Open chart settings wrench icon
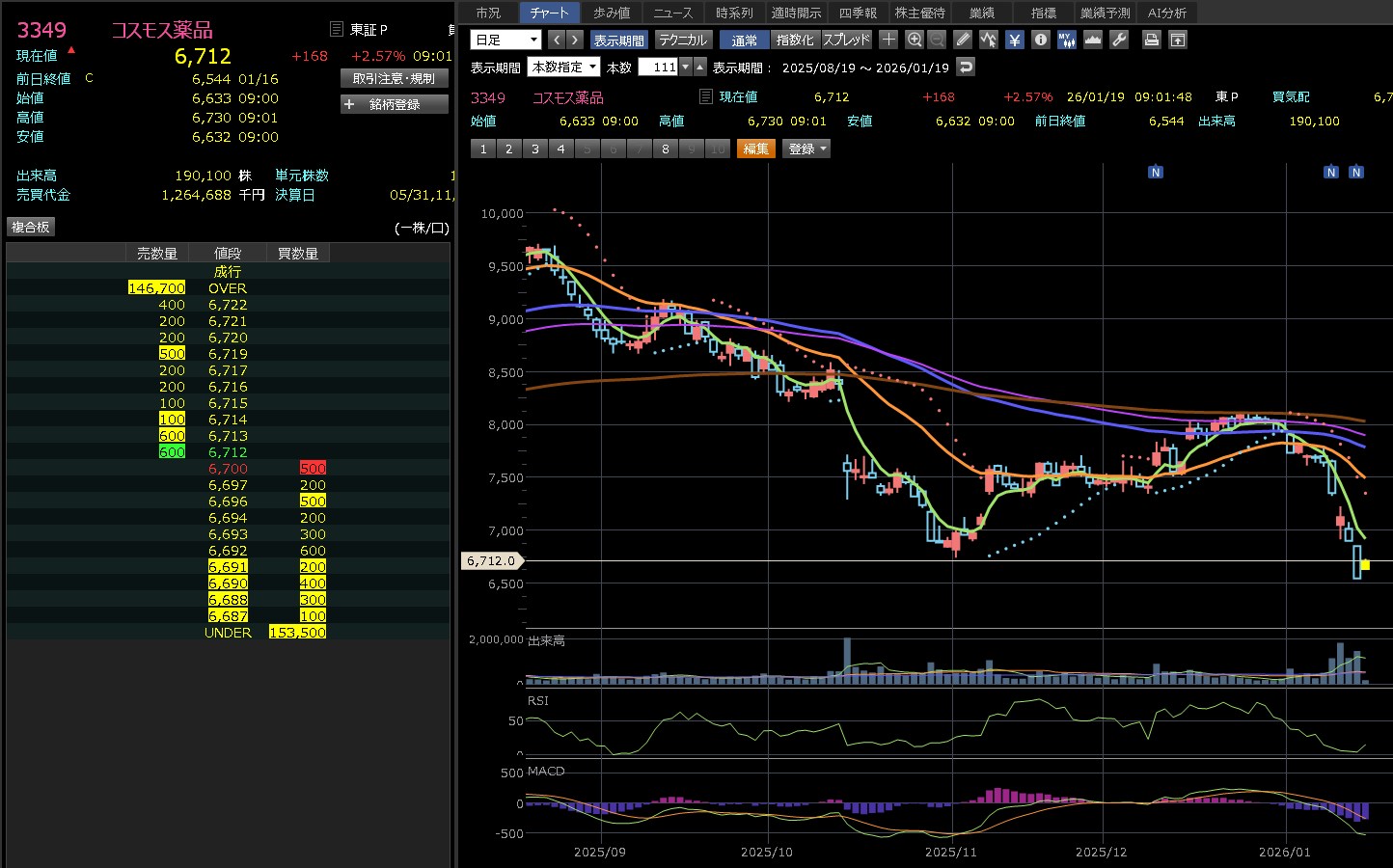 point(1119,40)
